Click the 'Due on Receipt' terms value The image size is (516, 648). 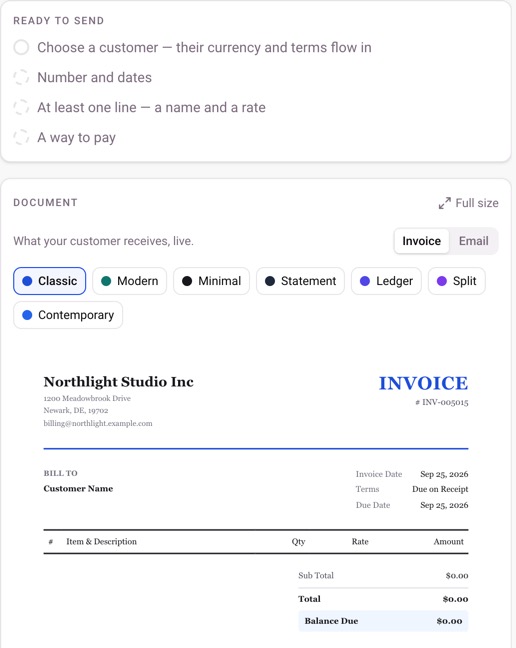point(440,489)
